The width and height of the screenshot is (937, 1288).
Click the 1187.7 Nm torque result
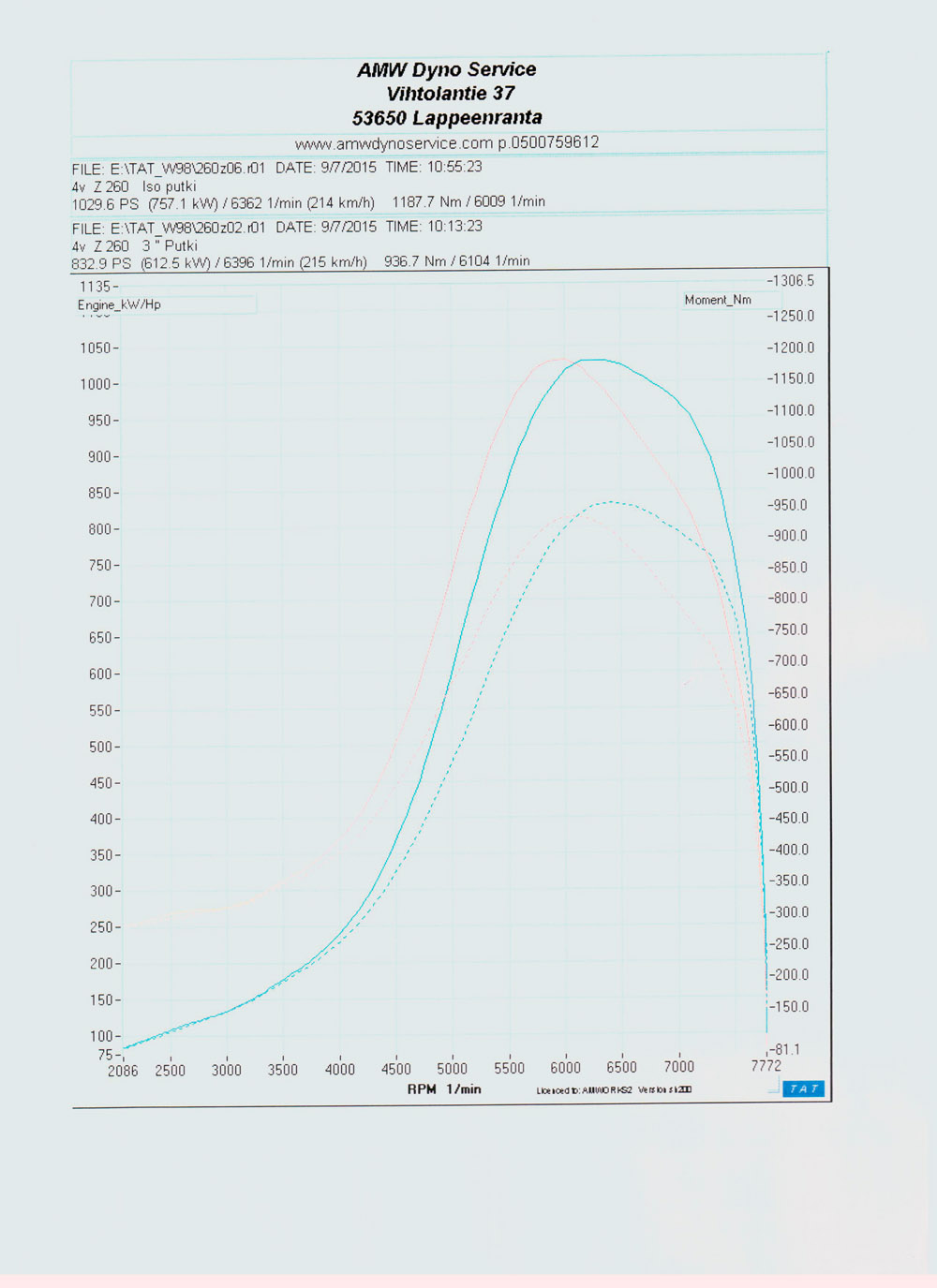[468, 202]
